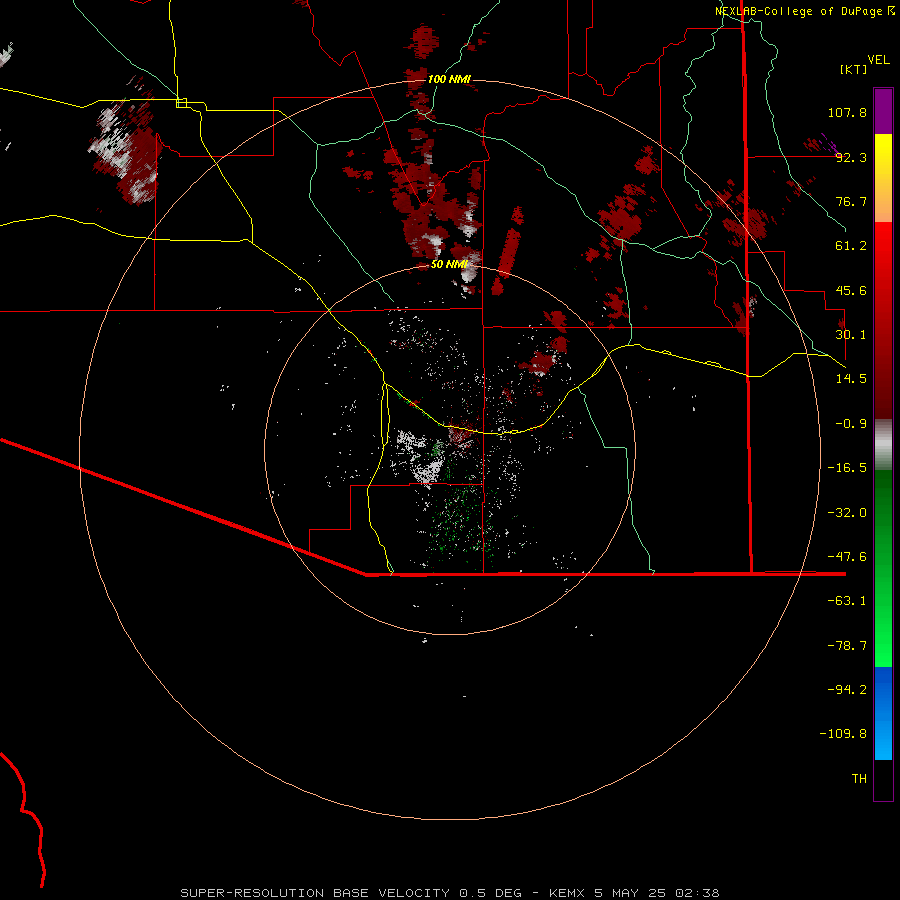Screen dimensions: 900x900
Task: Select the -78.7 velocity scale value
Action: (x=847, y=646)
